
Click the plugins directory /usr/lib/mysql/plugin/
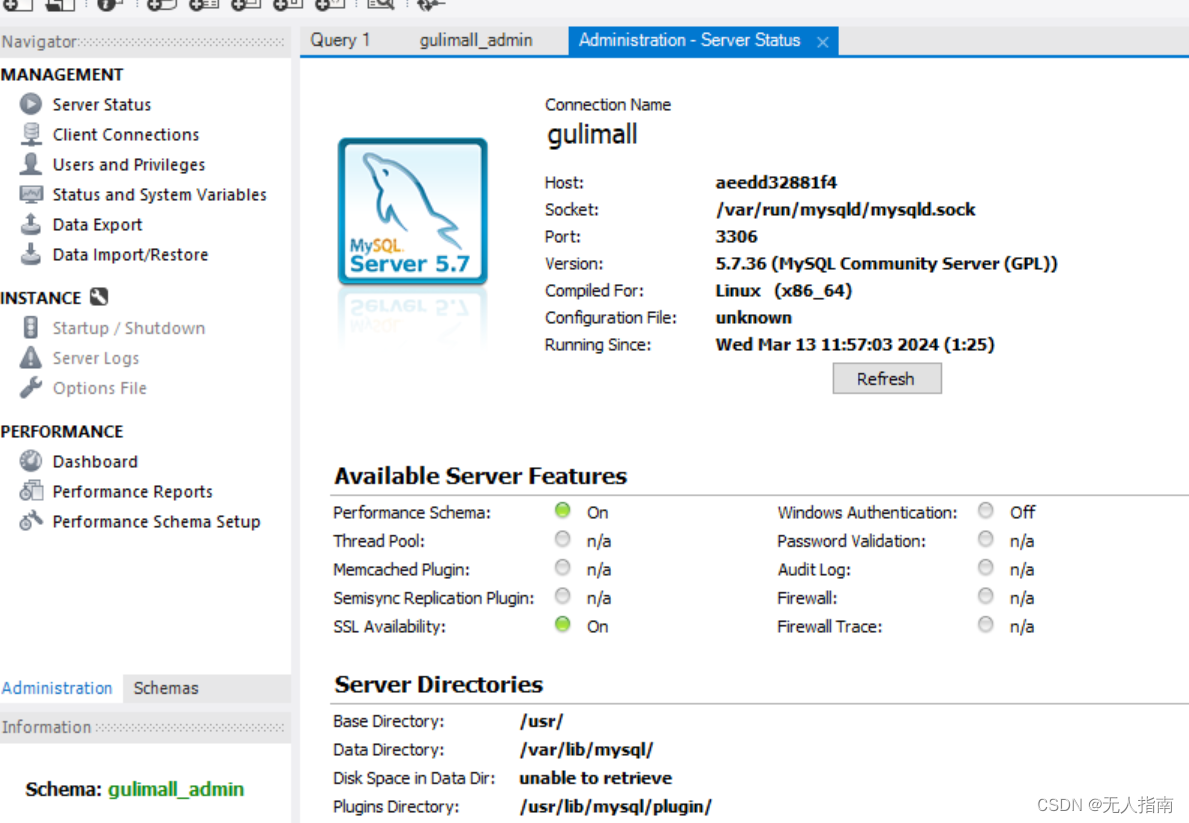pos(615,806)
